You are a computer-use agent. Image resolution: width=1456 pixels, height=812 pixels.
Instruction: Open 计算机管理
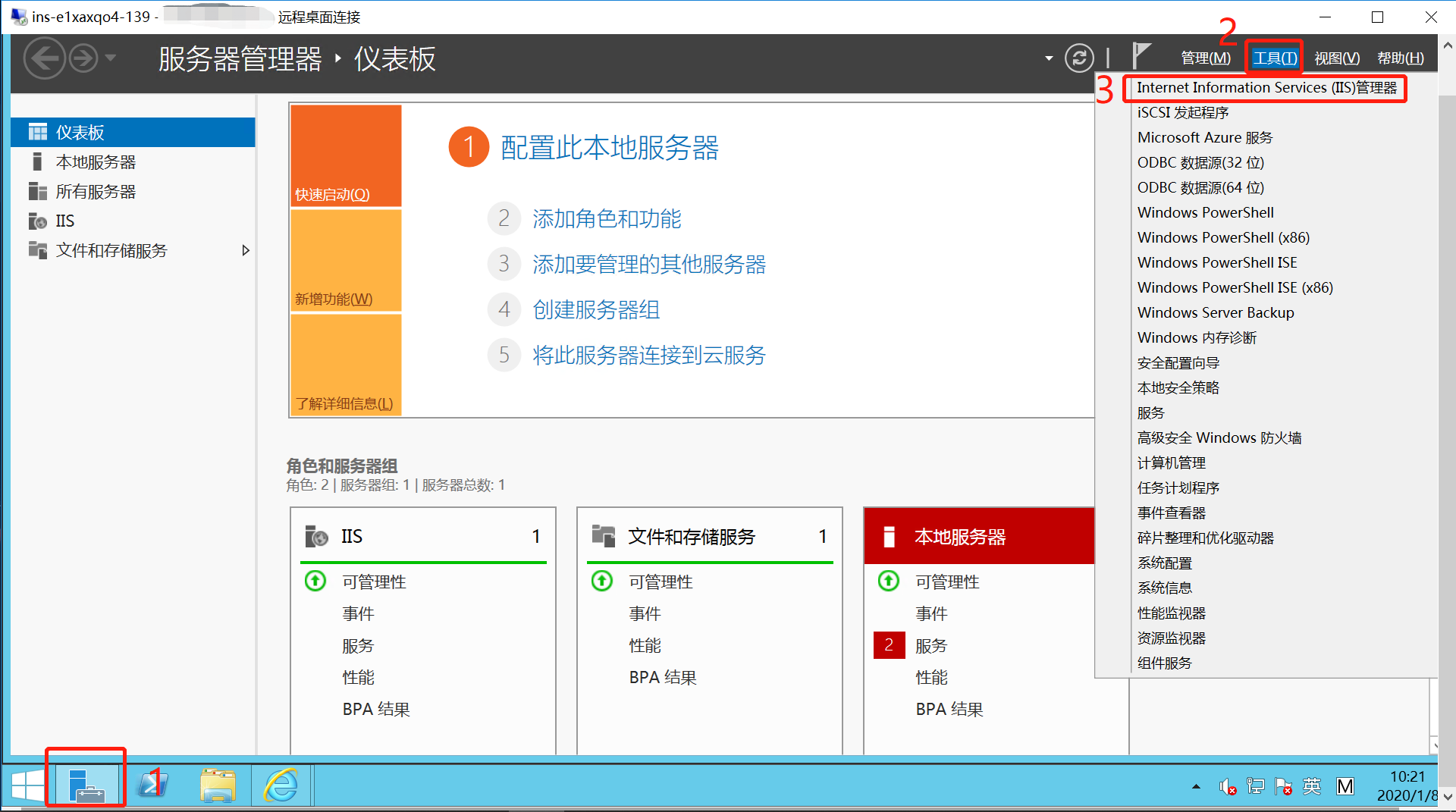tap(1172, 463)
